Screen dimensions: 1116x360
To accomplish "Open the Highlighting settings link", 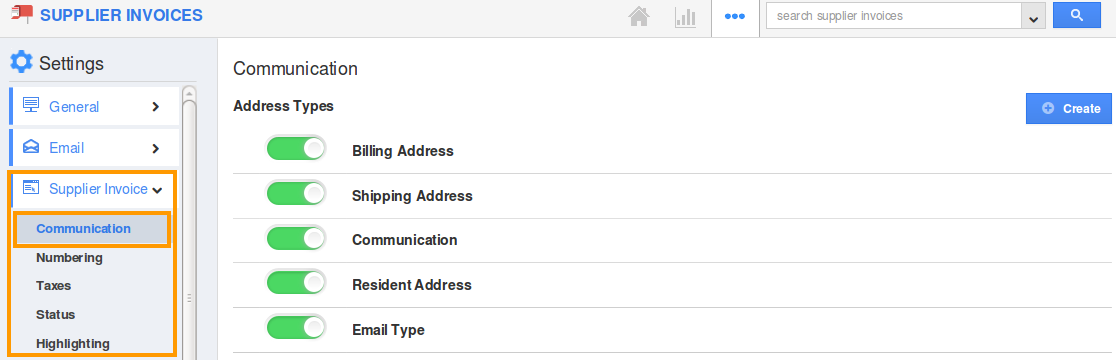I will [73, 344].
